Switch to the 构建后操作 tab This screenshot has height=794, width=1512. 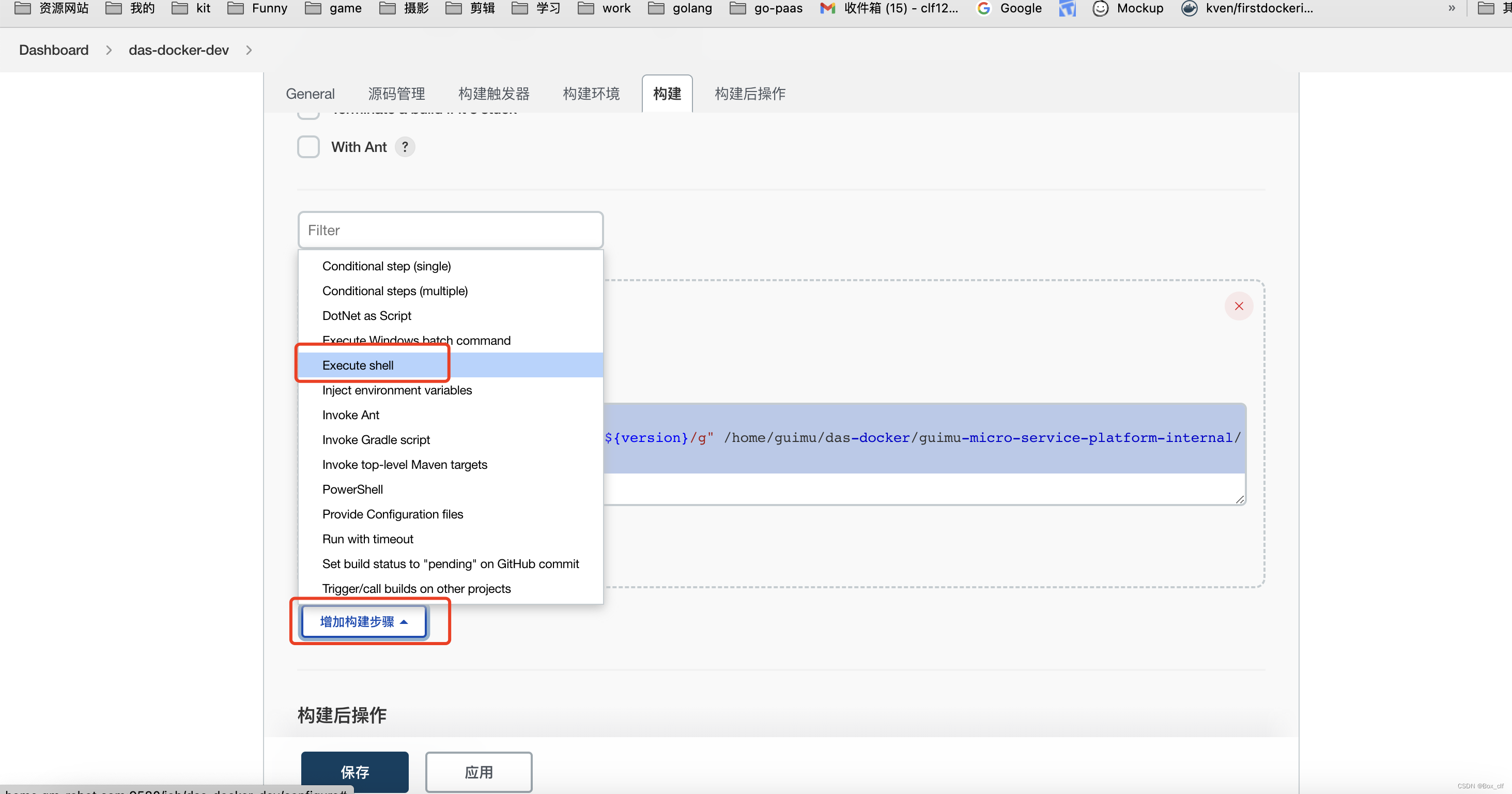[x=750, y=94]
